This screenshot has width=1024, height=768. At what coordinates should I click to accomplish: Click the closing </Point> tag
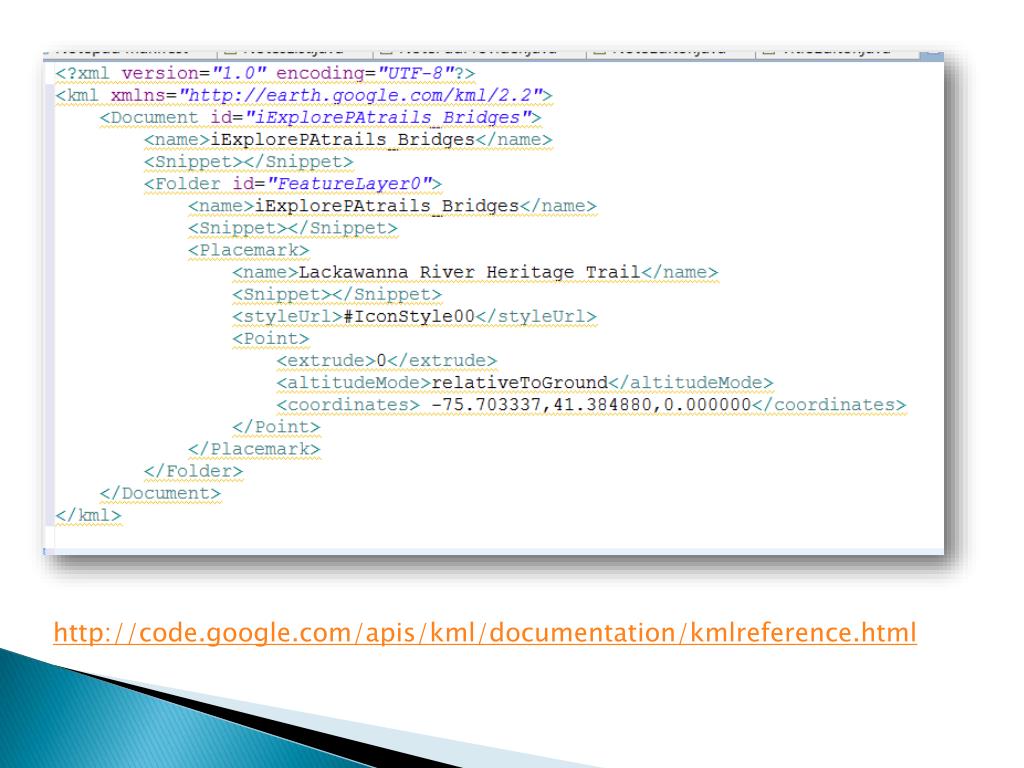[x=276, y=427]
